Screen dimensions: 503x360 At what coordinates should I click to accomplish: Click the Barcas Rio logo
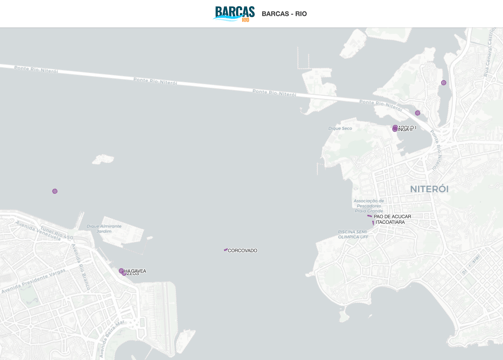pos(234,14)
